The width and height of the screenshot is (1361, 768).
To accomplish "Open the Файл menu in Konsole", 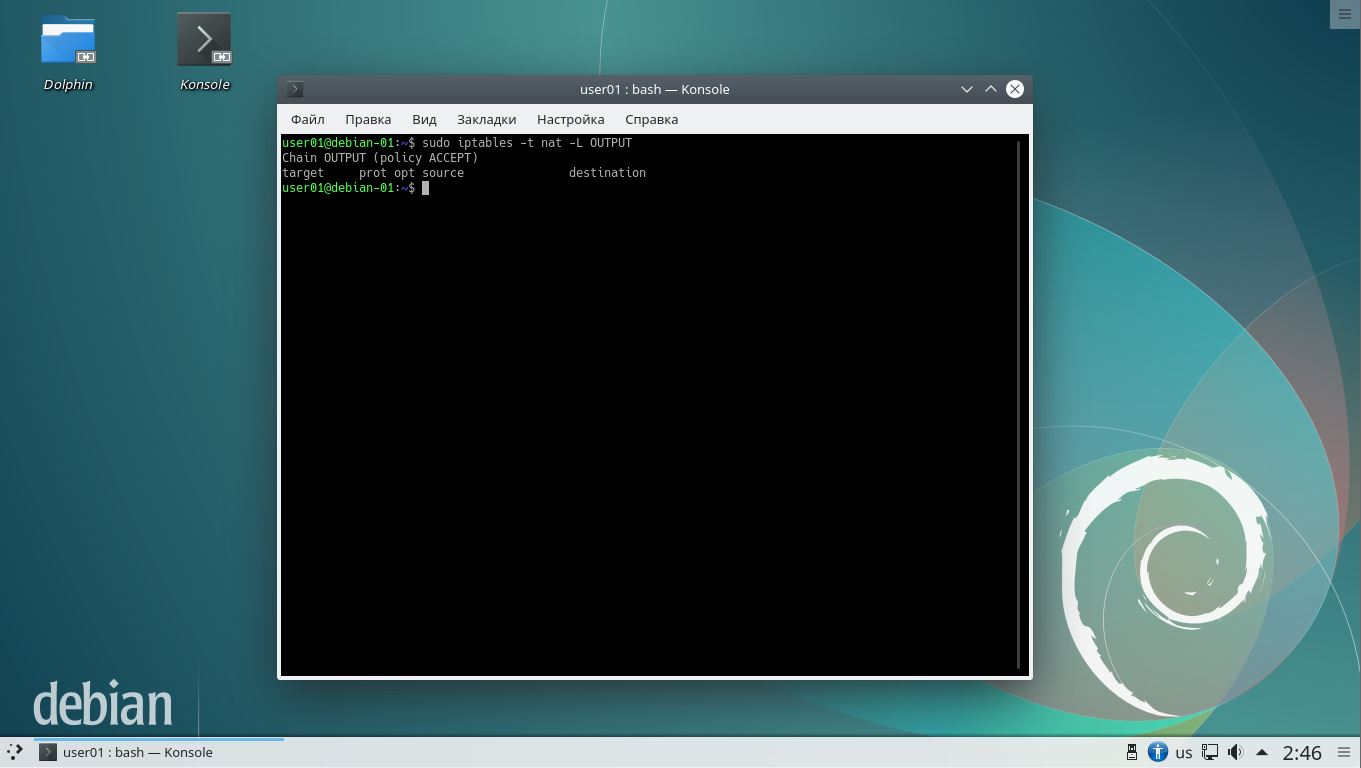I will click(x=307, y=119).
